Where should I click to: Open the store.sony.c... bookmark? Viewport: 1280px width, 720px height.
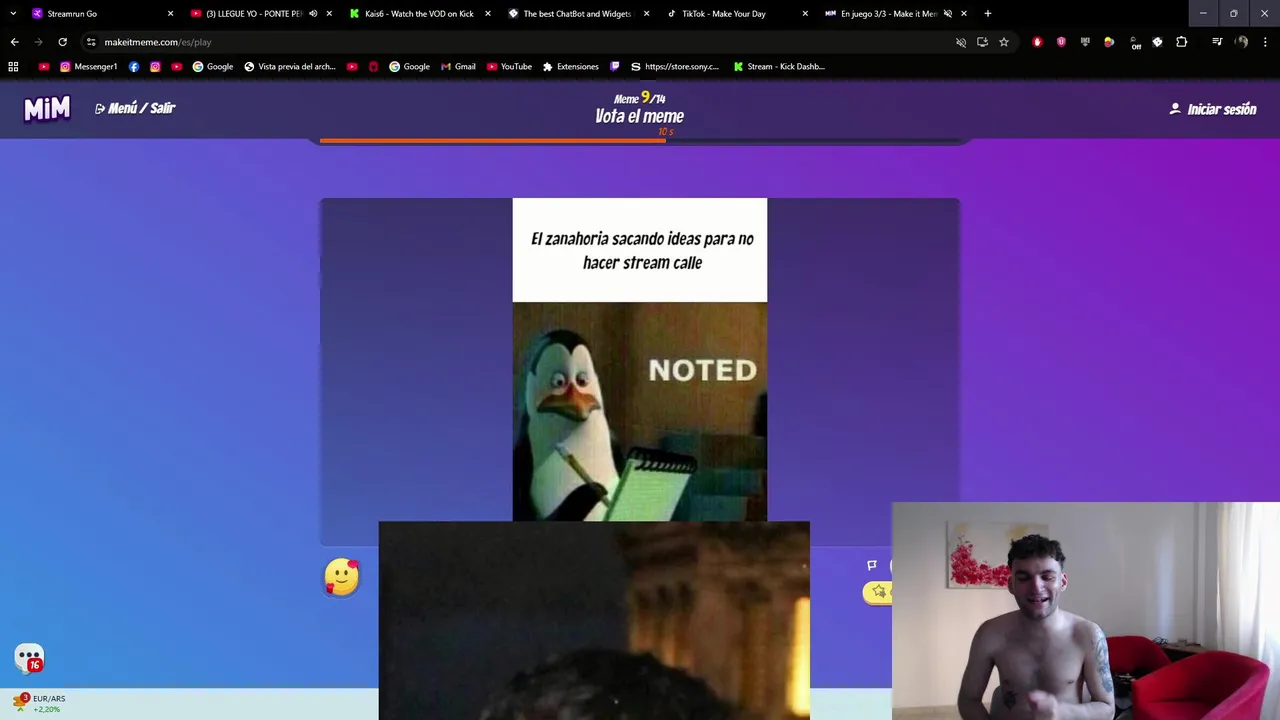[x=675, y=67]
